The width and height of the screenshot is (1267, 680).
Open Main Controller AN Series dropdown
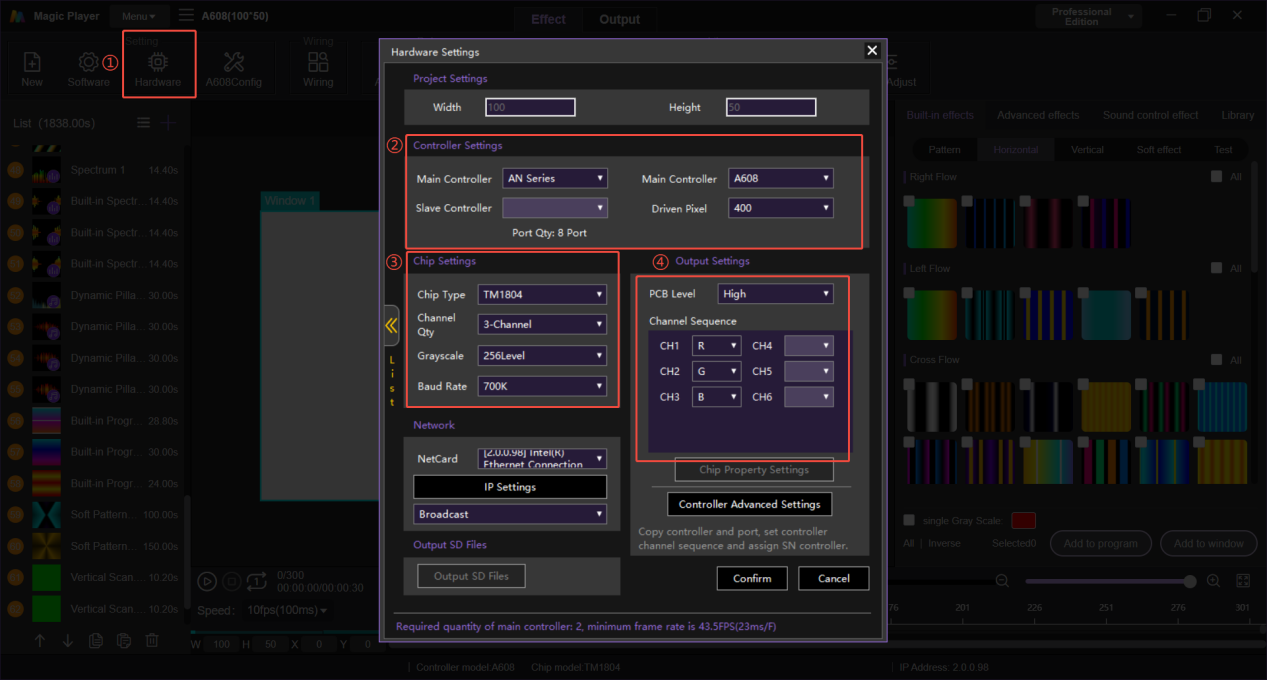point(555,178)
